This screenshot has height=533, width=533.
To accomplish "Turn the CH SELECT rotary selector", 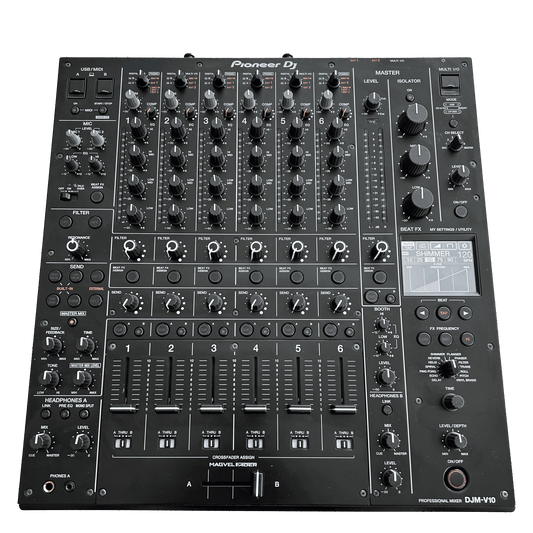I will [x=456, y=144].
